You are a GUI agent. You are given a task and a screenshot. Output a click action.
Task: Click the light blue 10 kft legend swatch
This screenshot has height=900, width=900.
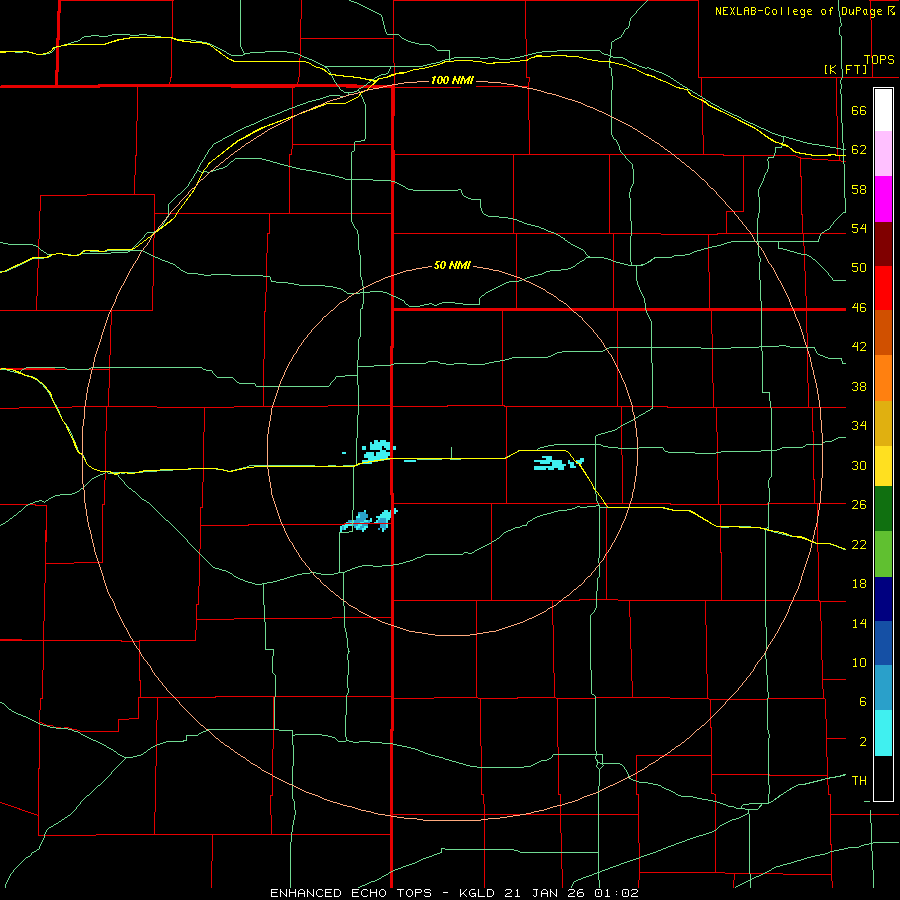[883, 688]
